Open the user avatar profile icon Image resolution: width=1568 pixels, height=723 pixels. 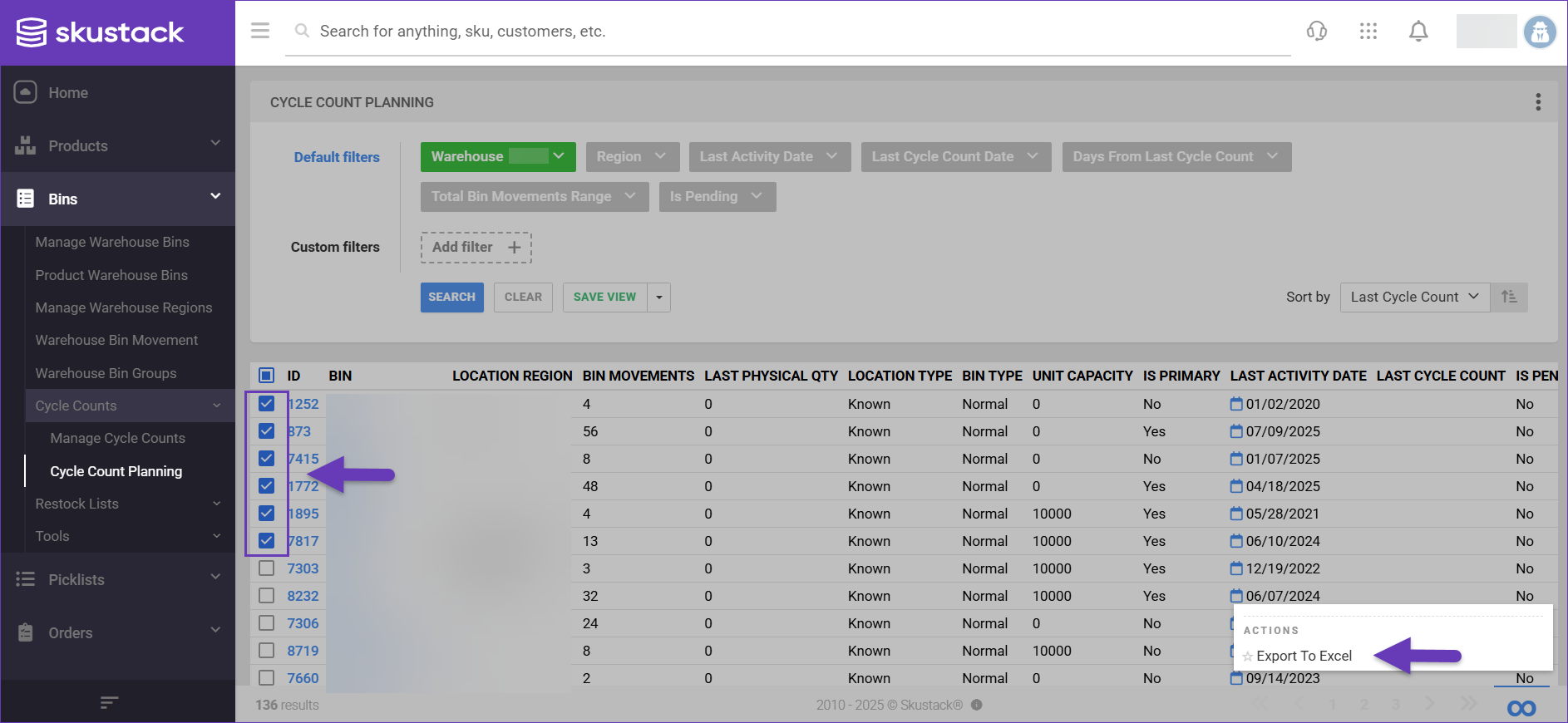(x=1540, y=32)
